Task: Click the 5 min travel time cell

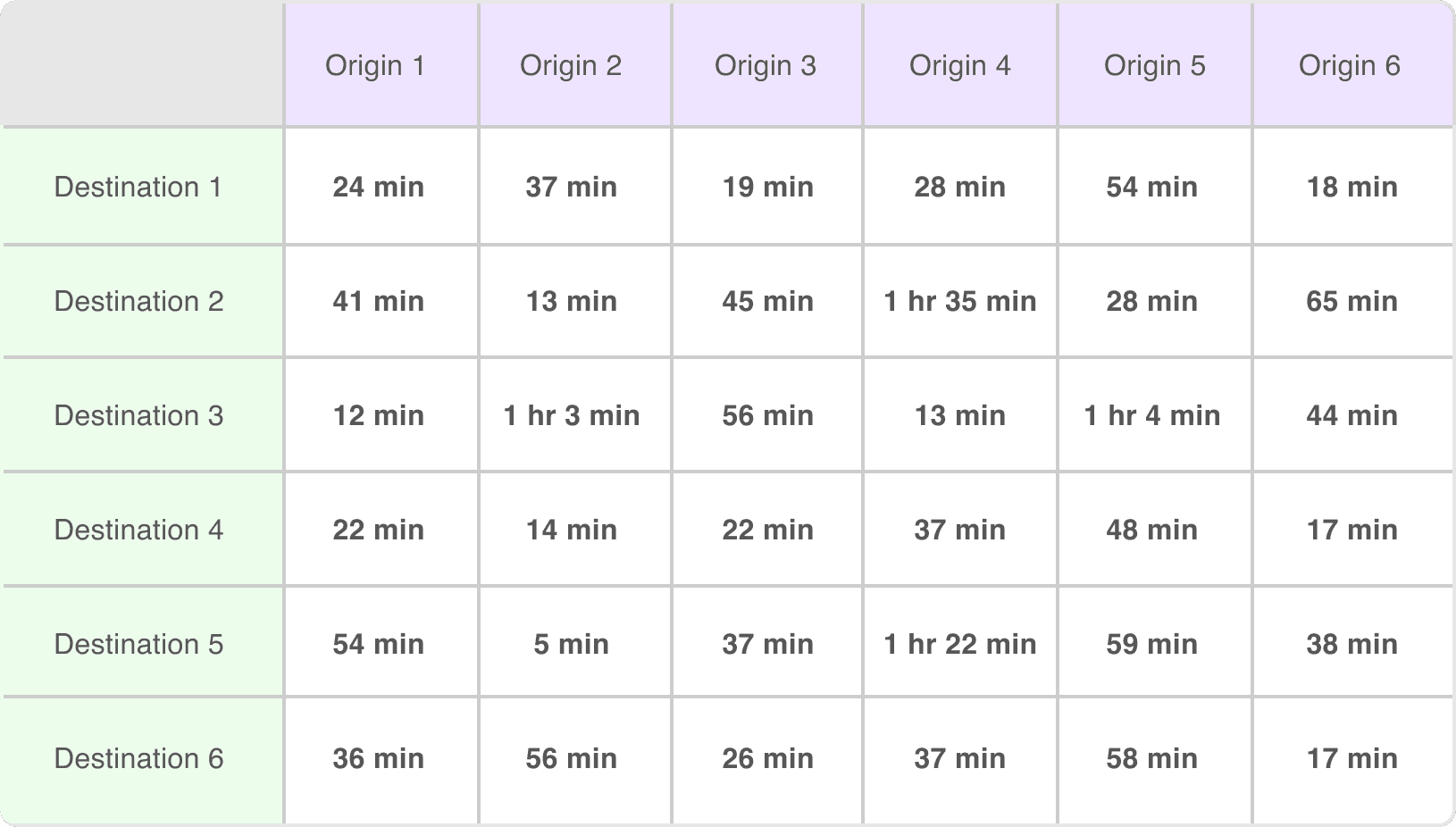Action: click(572, 644)
